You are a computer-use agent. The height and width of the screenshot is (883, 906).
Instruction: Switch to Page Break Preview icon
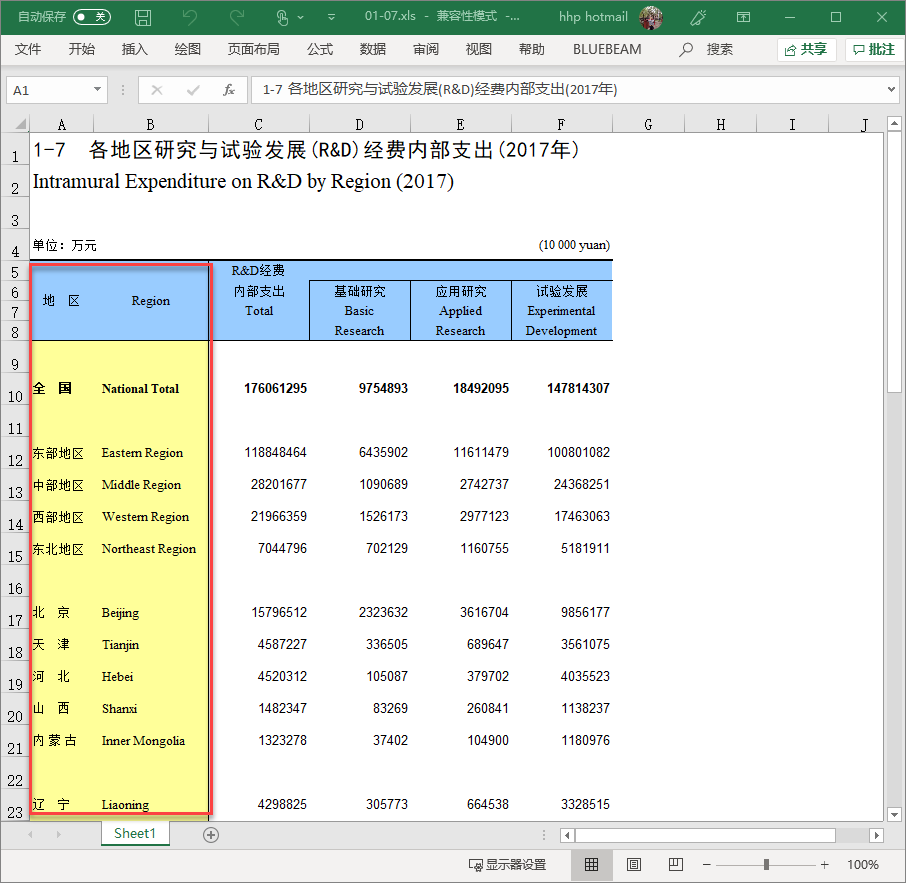(x=675, y=864)
